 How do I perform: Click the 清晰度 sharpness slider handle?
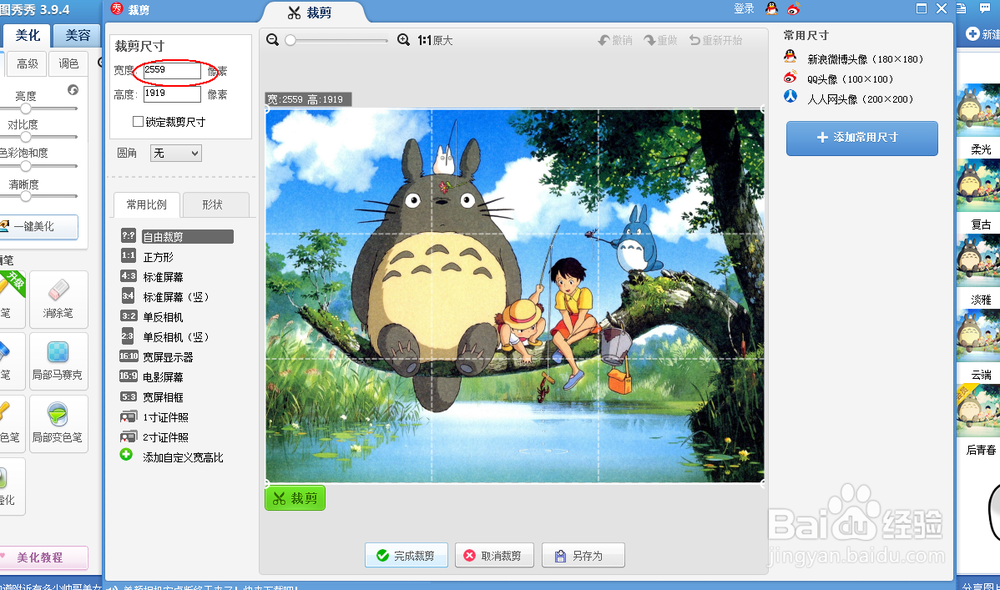point(26,196)
